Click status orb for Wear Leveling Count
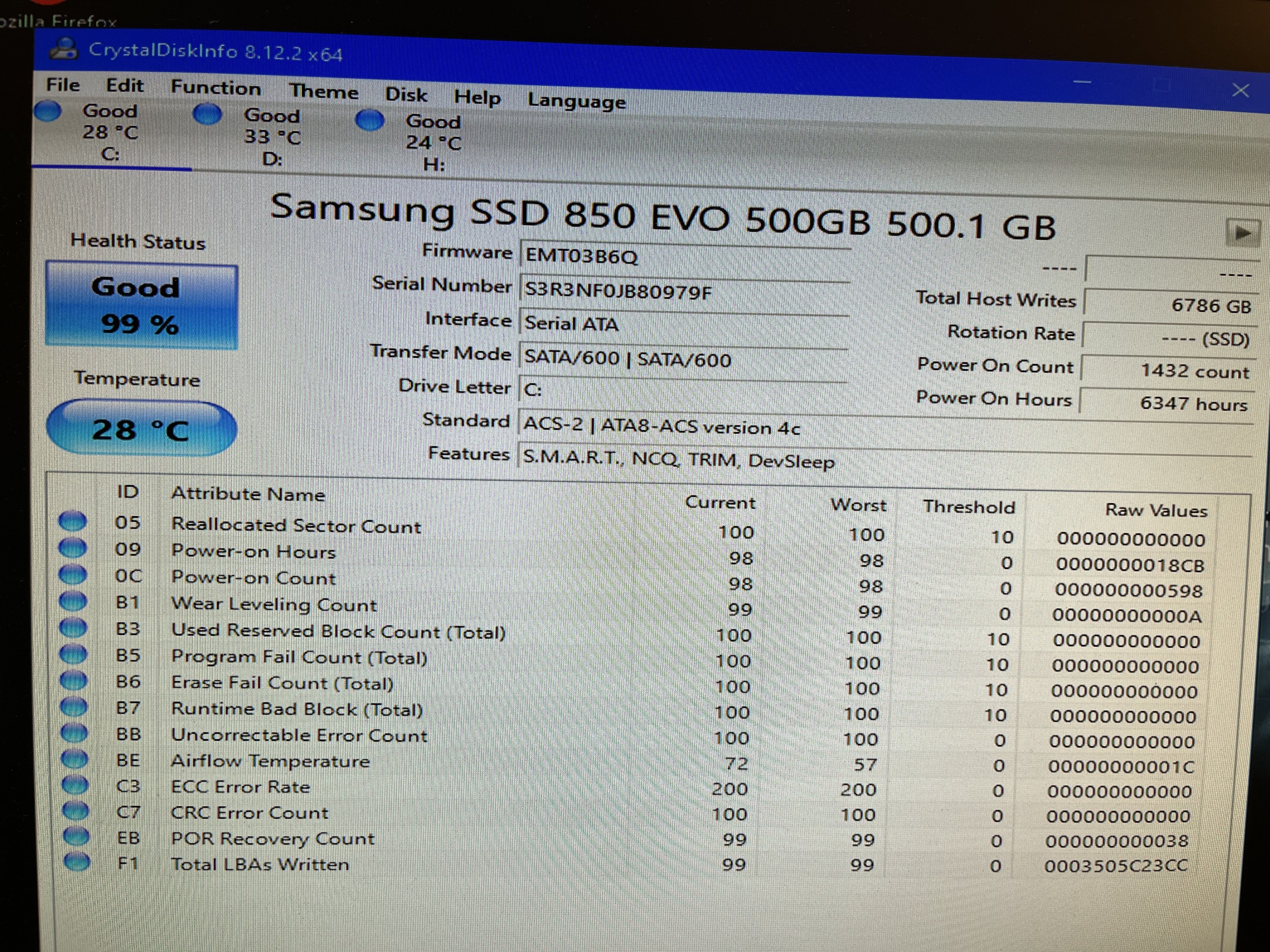1270x952 pixels. coord(73,601)
